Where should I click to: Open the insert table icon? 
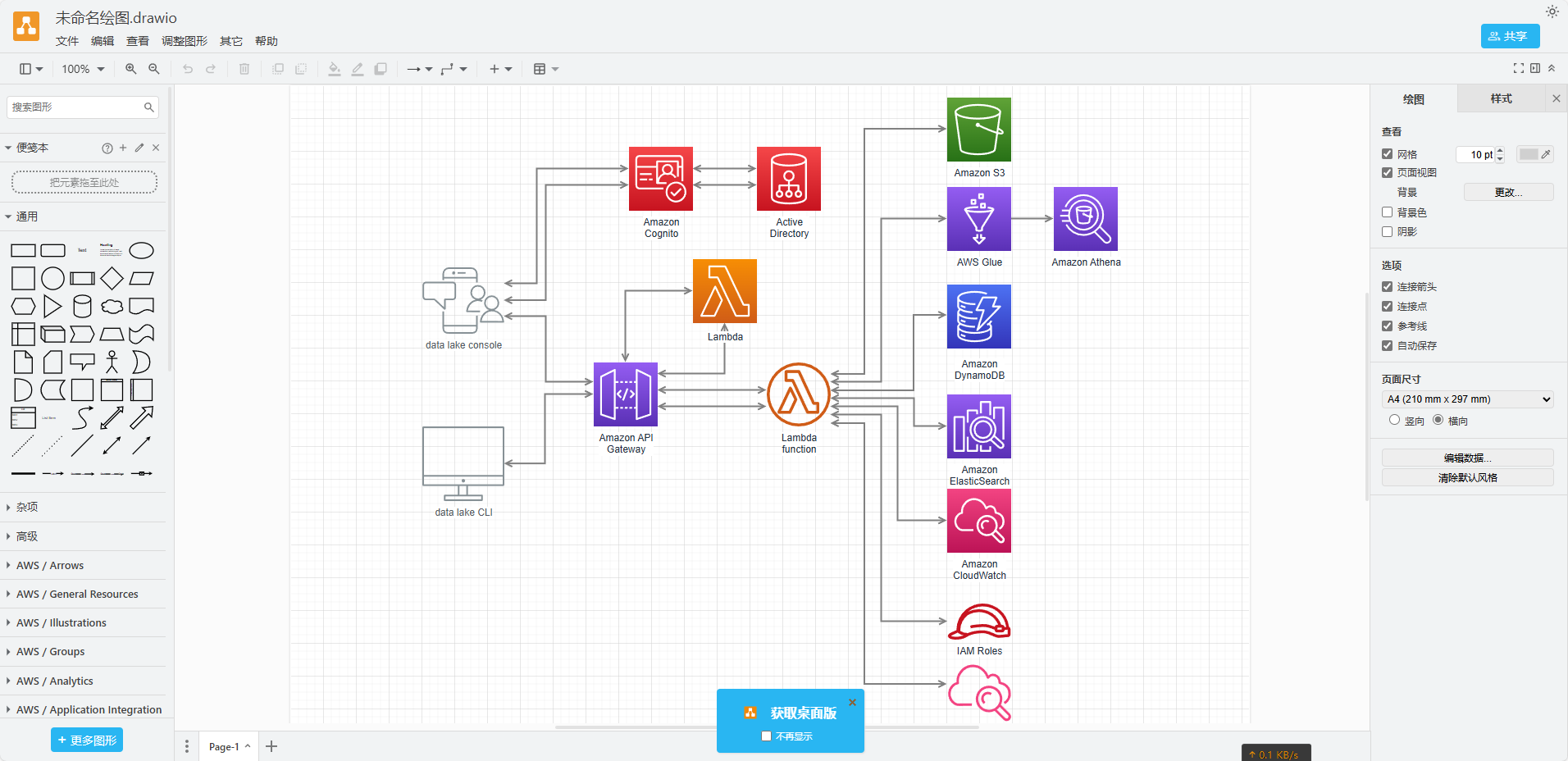click(x=545, y=70)
